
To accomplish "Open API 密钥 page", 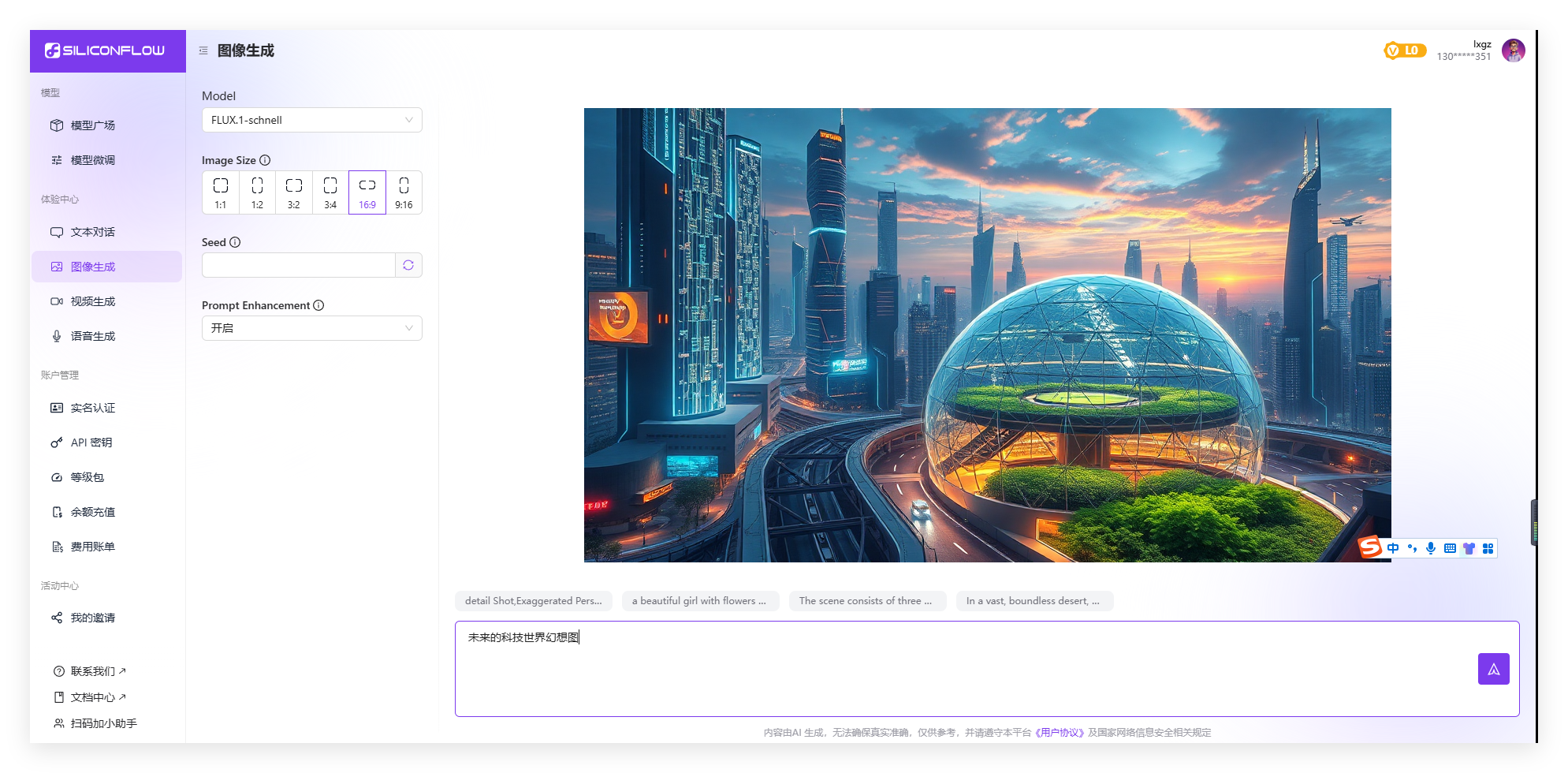I will (106, 443).
